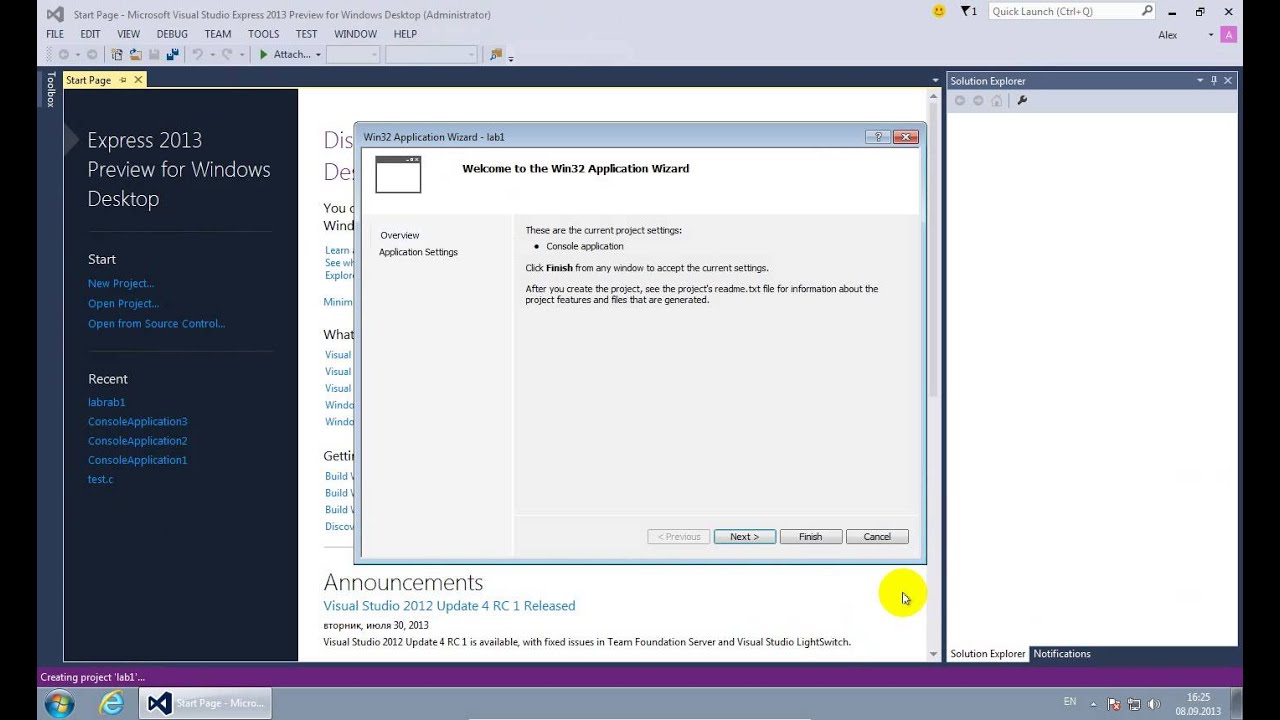Open recent project ConsoleApplication2
The height and width of the screenshot is (720, 1280).
coord(137,441)
